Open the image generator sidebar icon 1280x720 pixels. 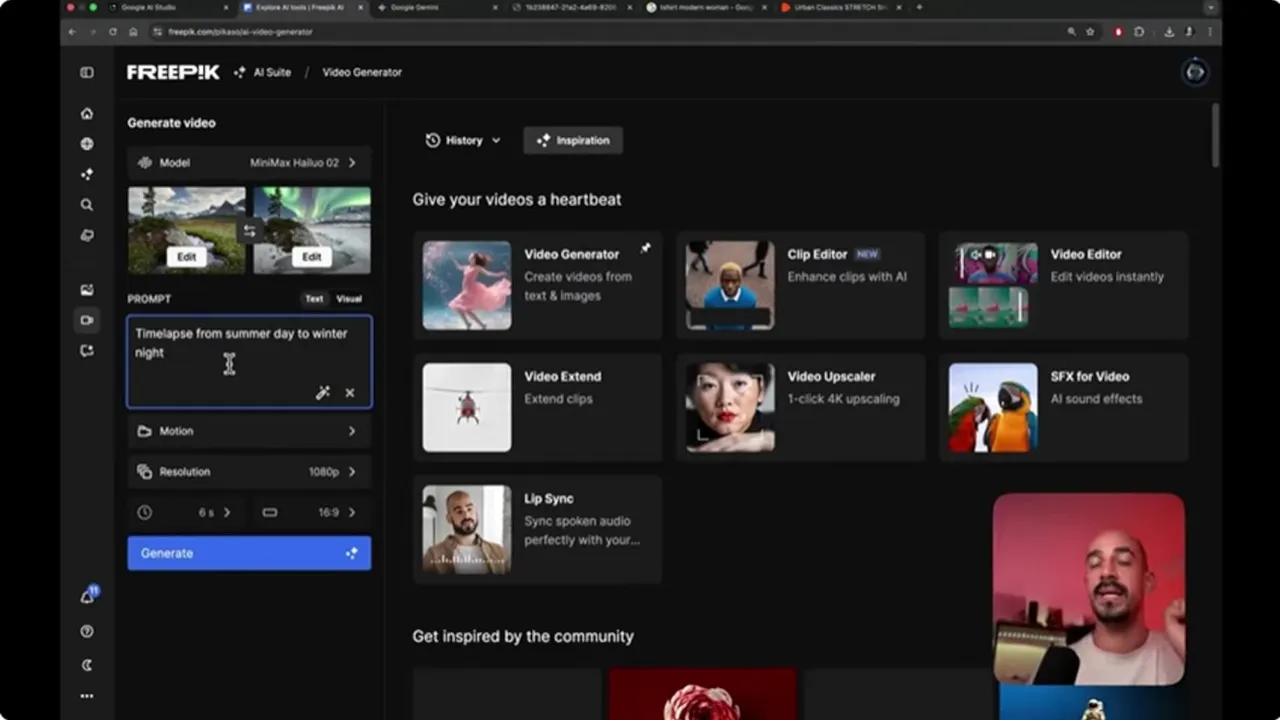click(87, 290)
